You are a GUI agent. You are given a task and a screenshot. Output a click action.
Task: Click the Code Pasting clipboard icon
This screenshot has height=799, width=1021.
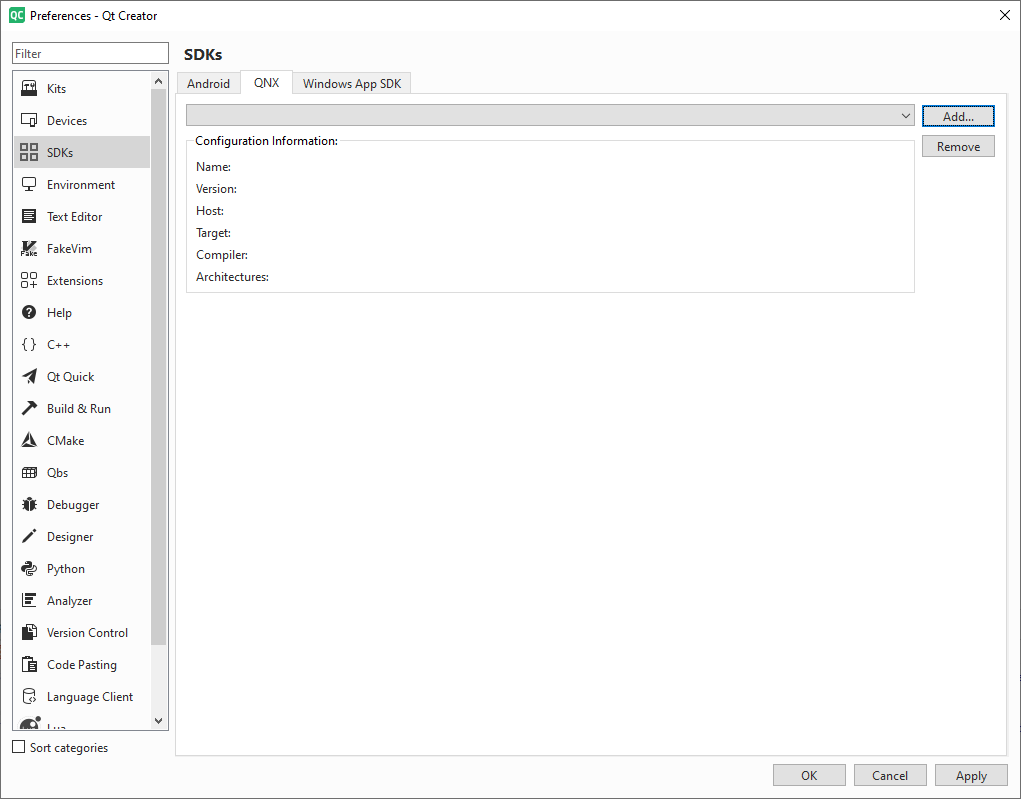[29, 664]
